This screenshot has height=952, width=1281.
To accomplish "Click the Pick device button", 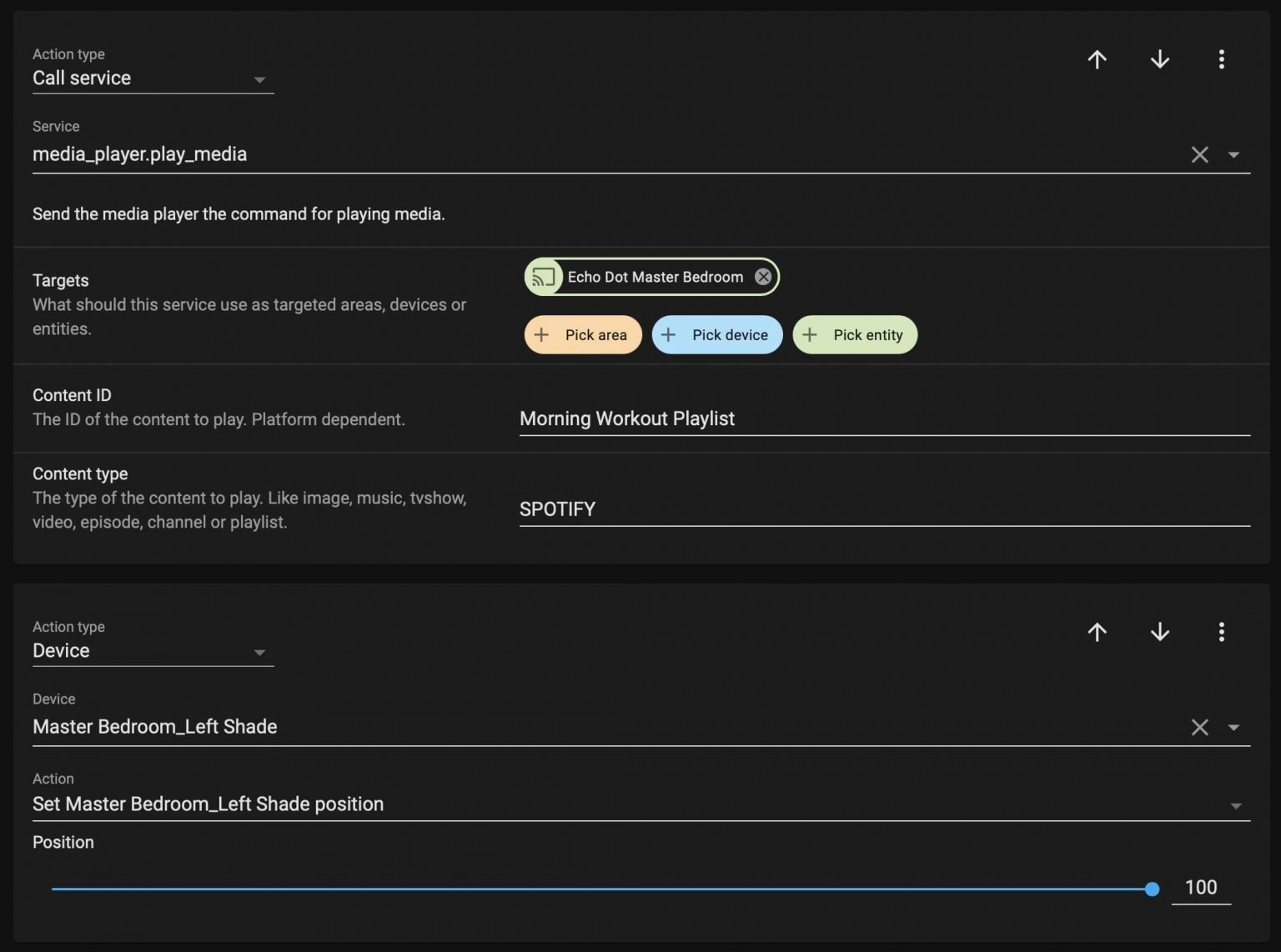I will pos(716,335).
